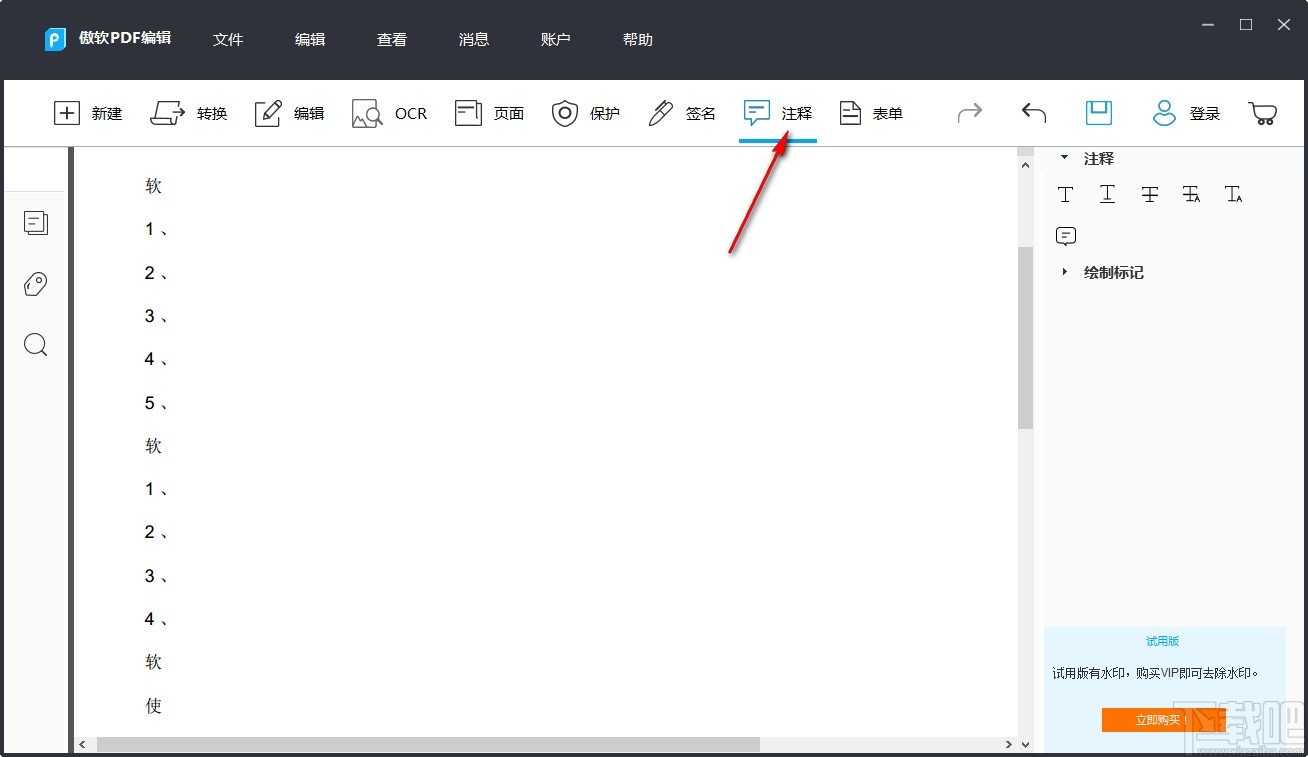The width and height of the screenshot is (1308, 757).
Task: Select the underline annotation tool
Action: (1107, 194)
